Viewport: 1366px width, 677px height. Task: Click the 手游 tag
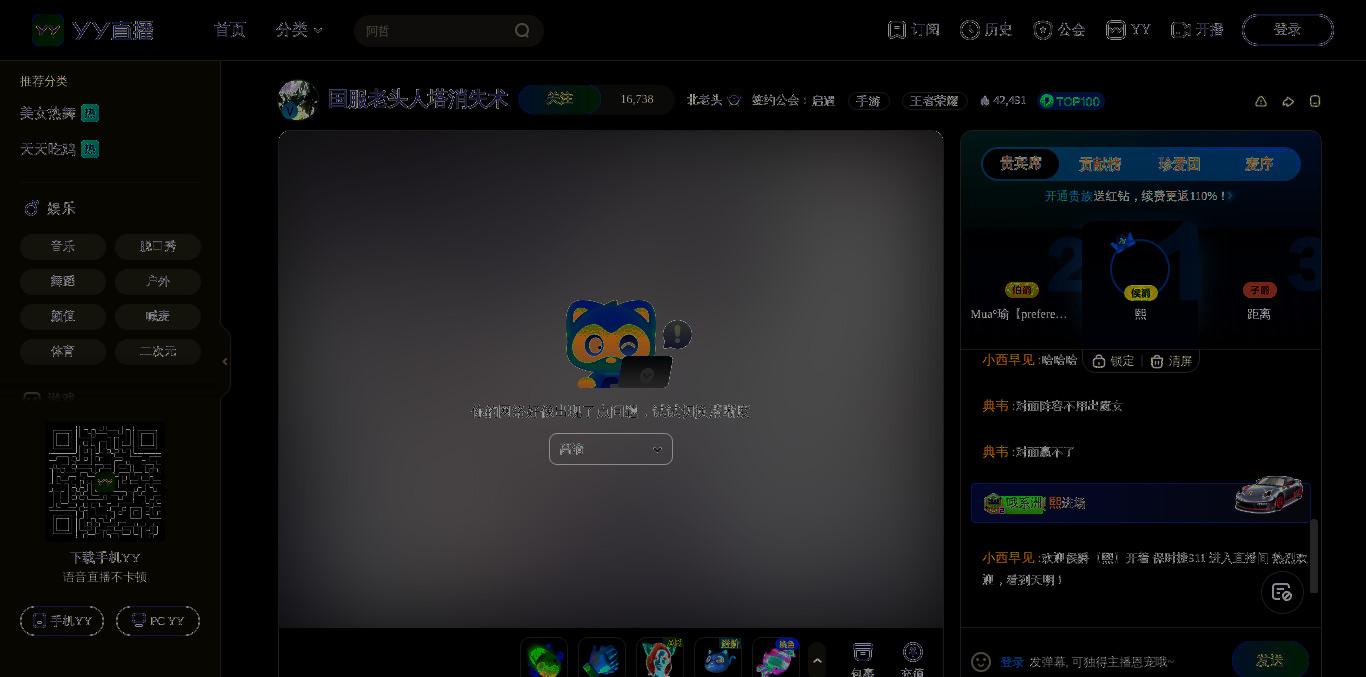point(868,101)
